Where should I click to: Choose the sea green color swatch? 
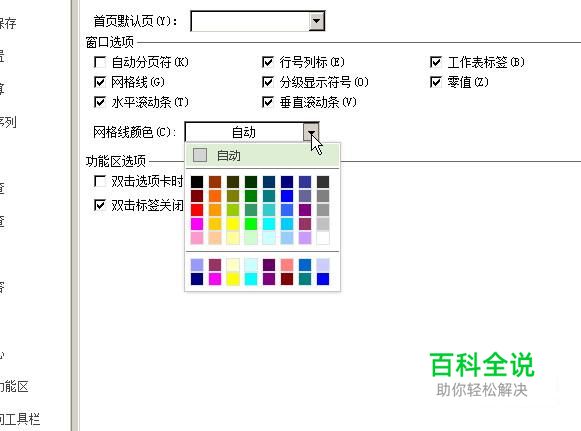251,210
